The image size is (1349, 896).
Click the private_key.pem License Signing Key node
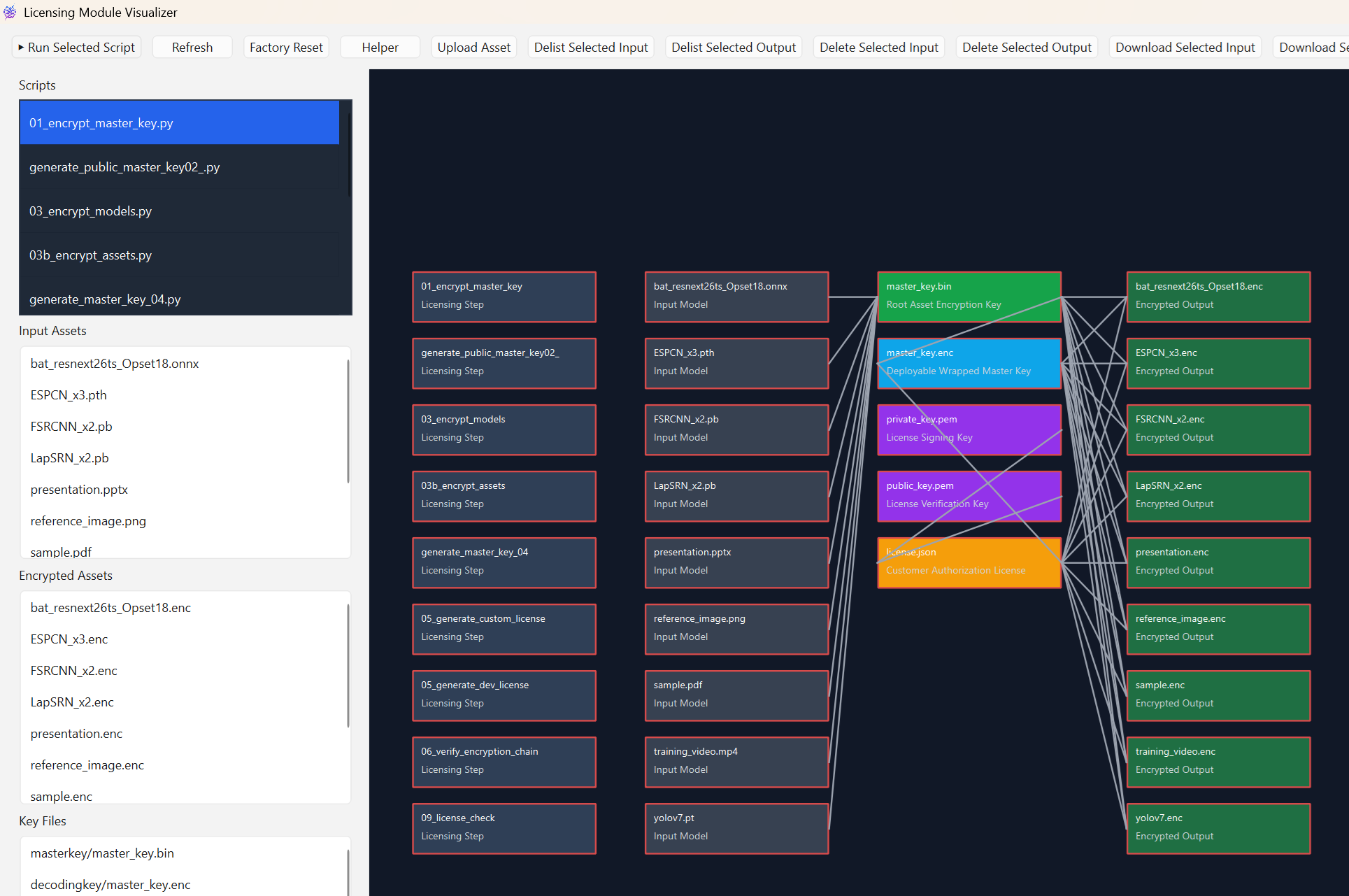tap(969, 429)
